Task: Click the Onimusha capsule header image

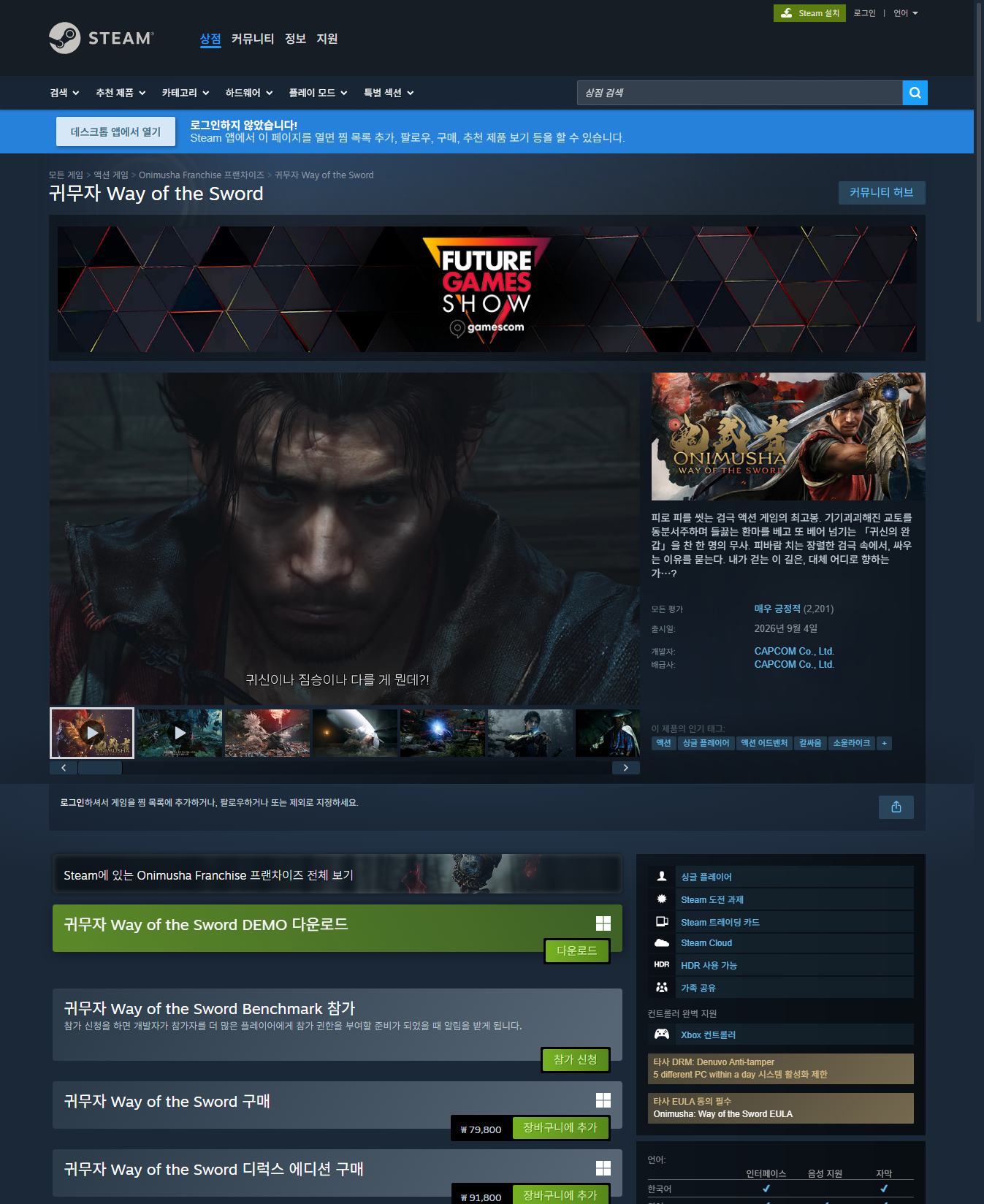Action: click(788, 436)
